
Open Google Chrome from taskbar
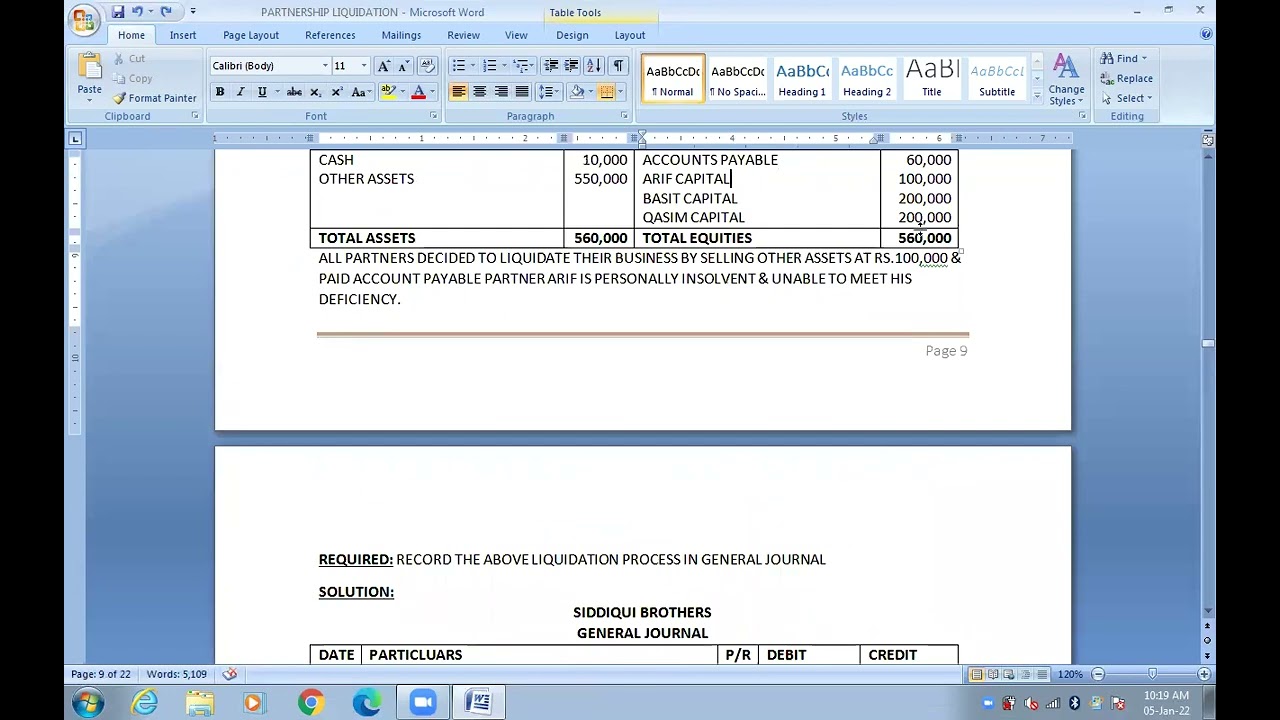(311, 703)
